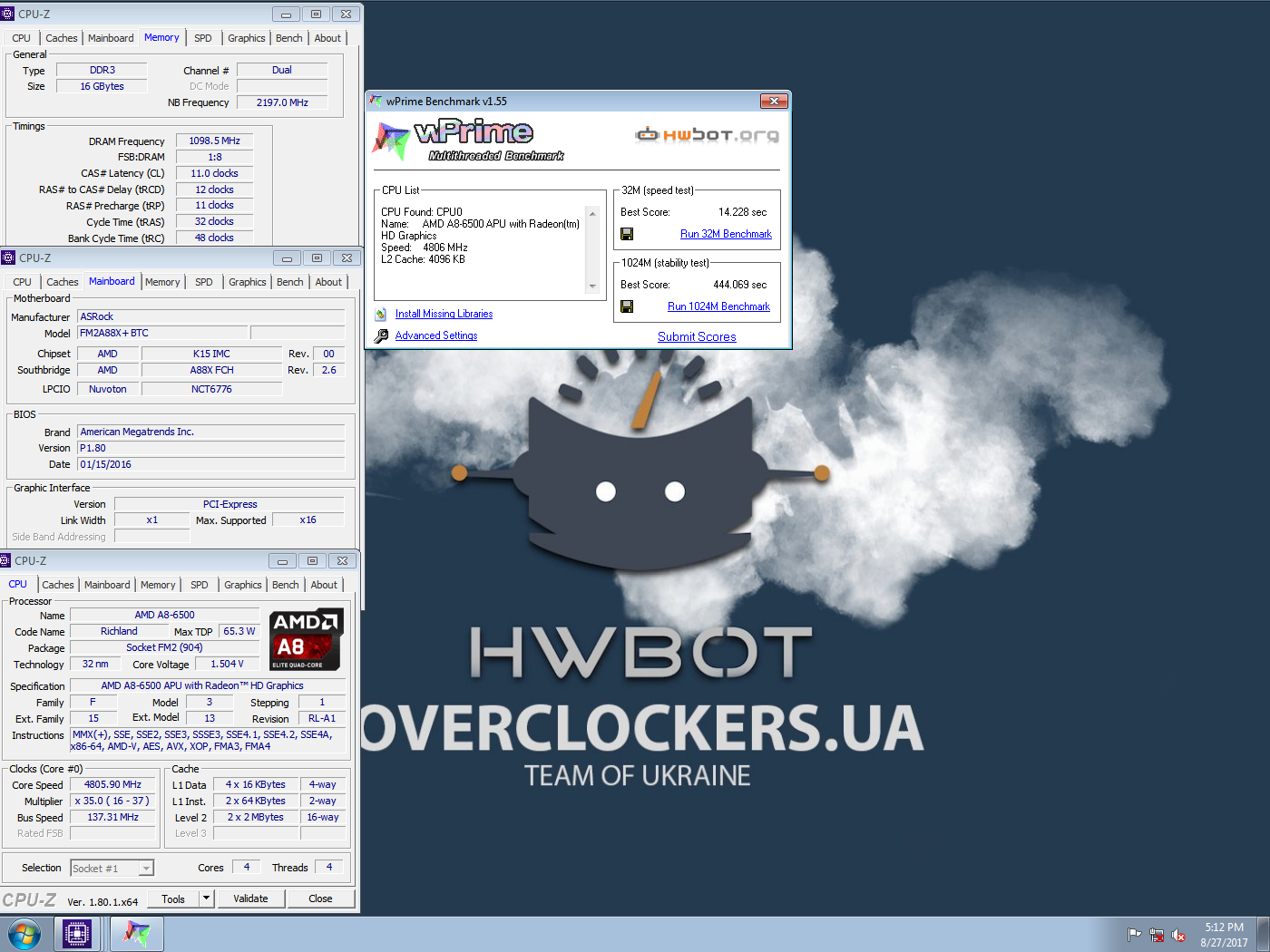The image size is (1270, 952).
Task: Click the Tools button in CPU-Z
Action: coord(173,899)
